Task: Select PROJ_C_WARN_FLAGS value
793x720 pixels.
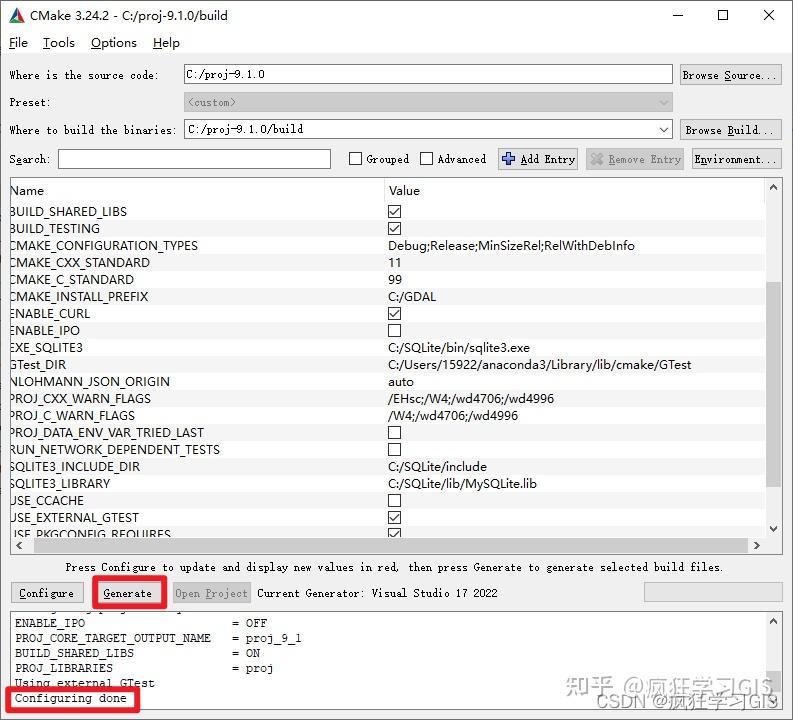Action: (453, 416)
